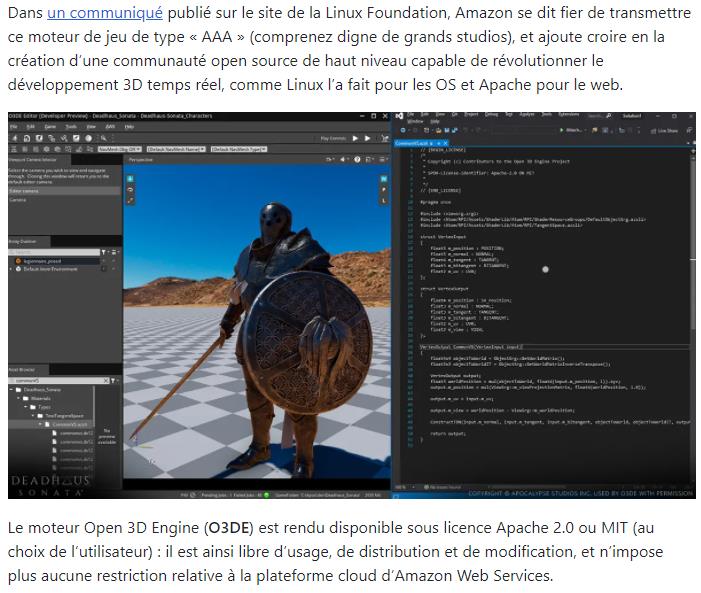Collapse the Types folder in Asset Browser
Screen dimensions: 701x593
[25, 407]
